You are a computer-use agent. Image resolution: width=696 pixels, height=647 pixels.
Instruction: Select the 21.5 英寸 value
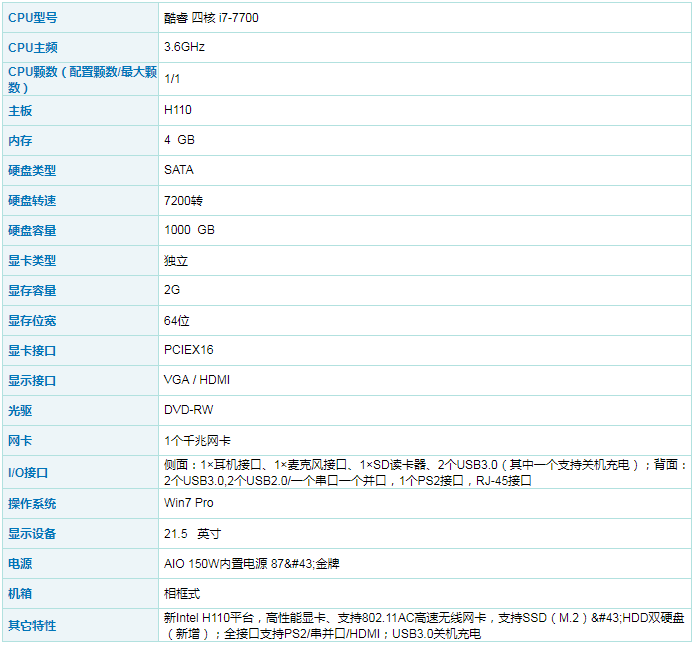coord(193,534)
